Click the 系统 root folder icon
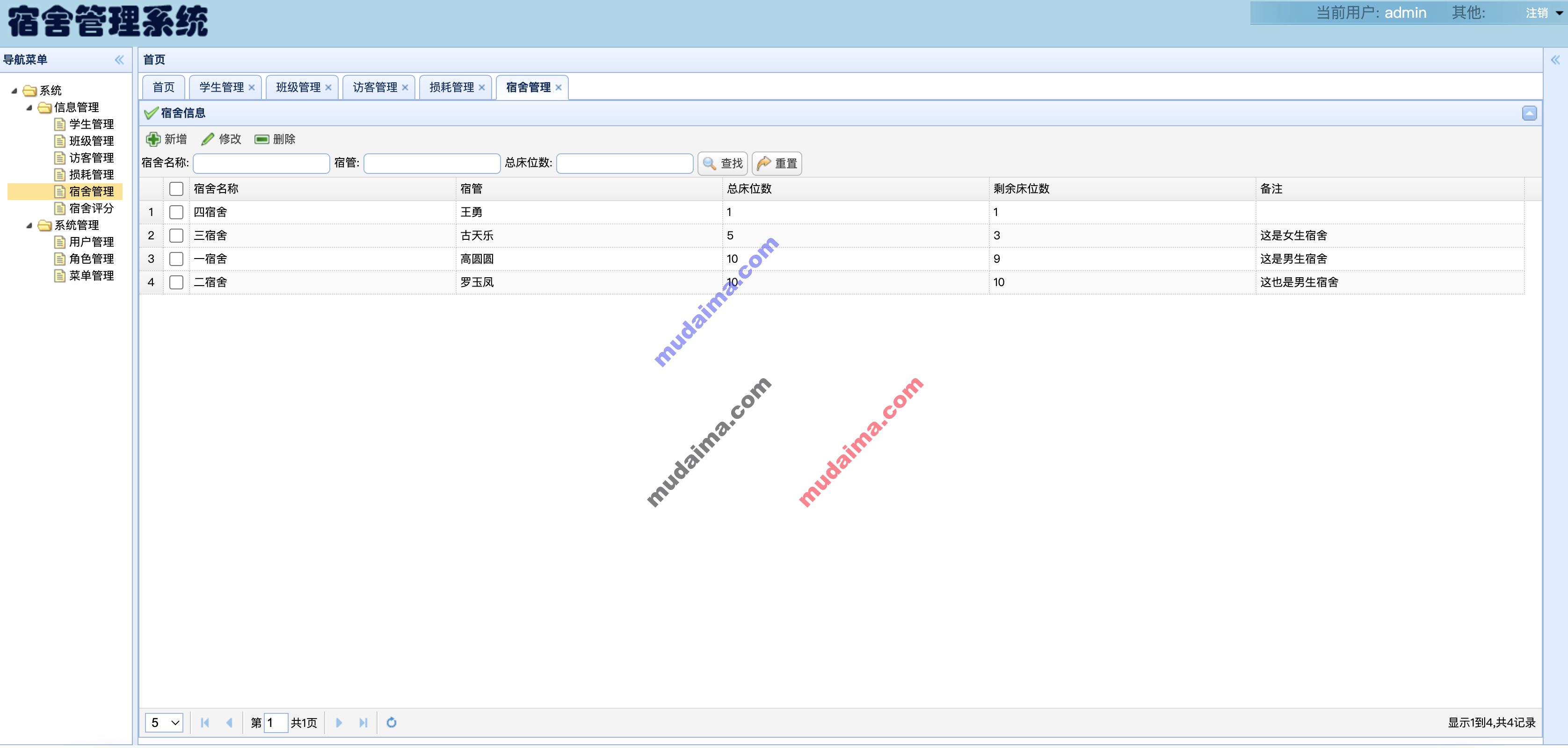Screen dimensions: 1568x748 click(30, 91)
